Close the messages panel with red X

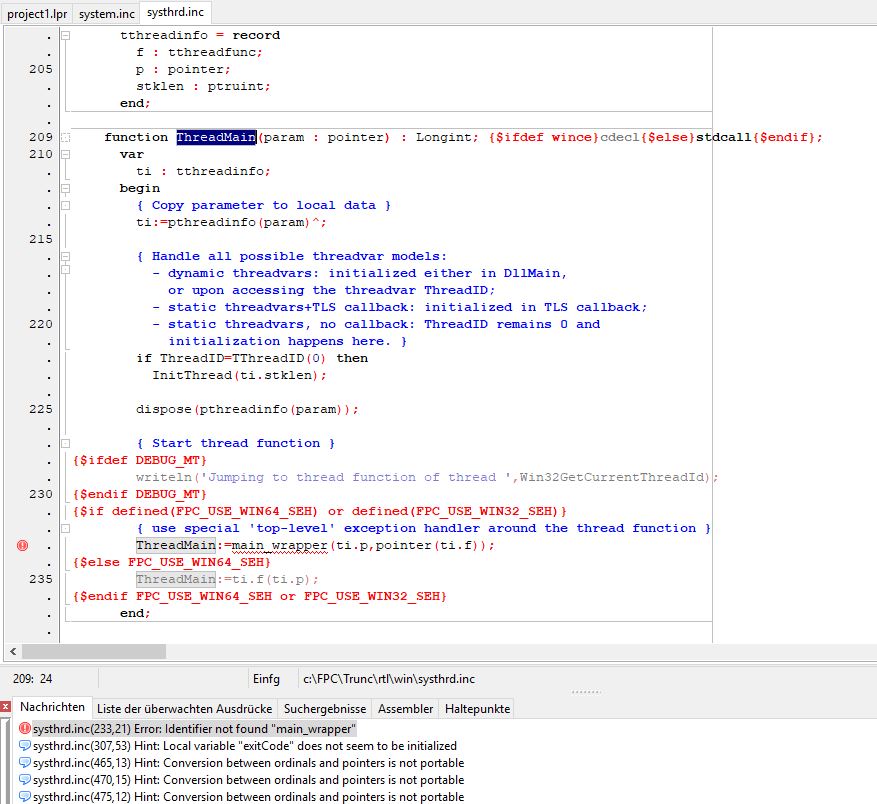pyautogui.click(x=6, y=707)
